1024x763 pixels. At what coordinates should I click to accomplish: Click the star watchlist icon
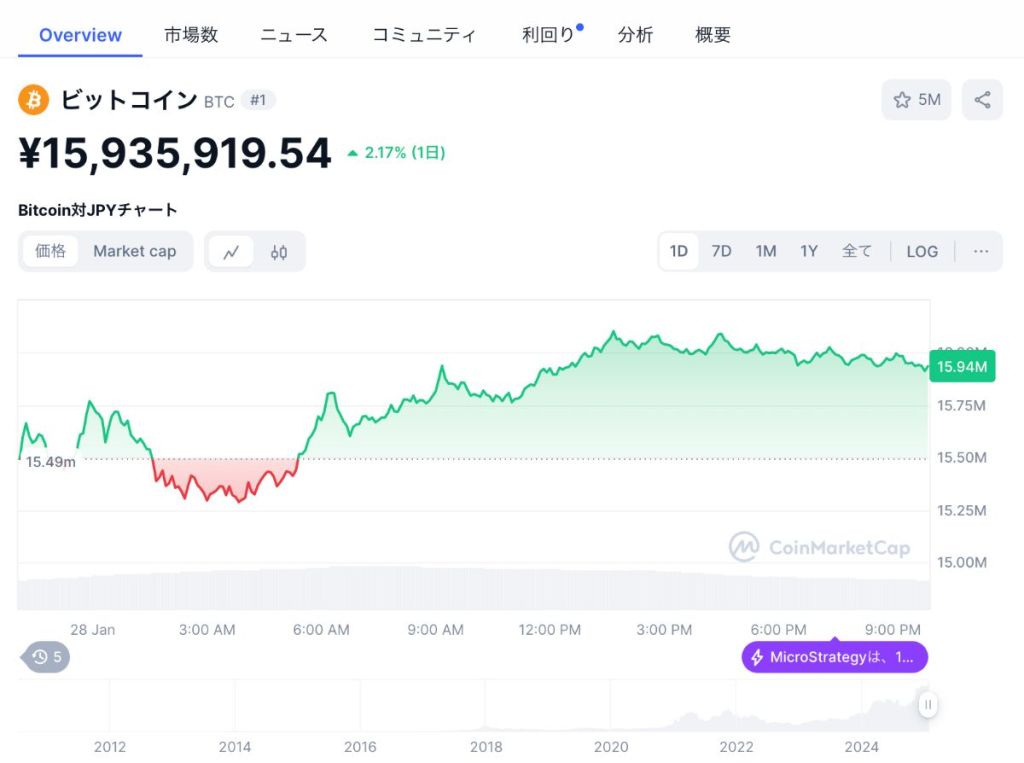[x=902, y=100]
